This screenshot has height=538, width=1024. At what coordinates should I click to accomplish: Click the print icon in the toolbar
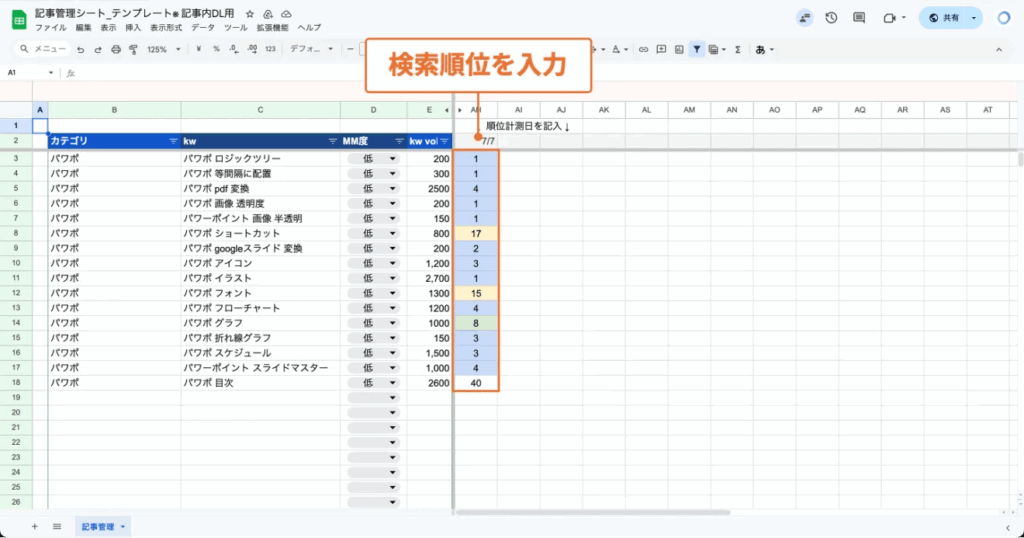(116, 49)
